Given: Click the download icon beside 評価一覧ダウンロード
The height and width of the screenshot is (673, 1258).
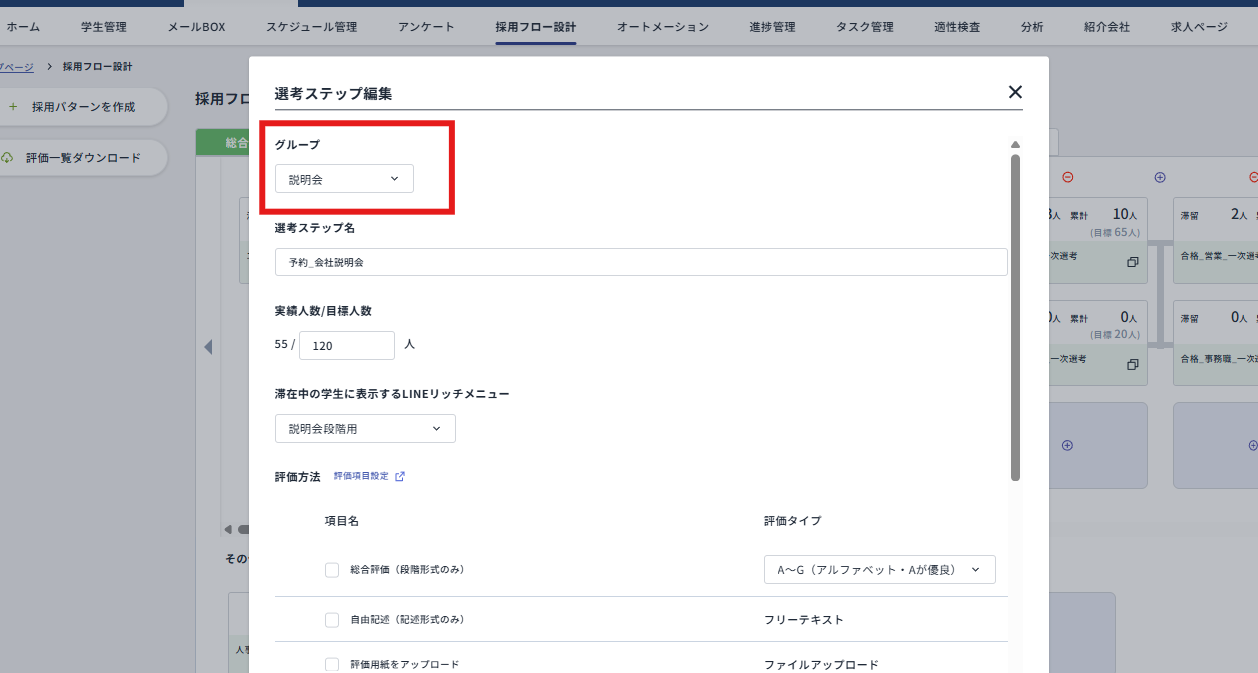Looking at the screenshot, I should (8, 157).
